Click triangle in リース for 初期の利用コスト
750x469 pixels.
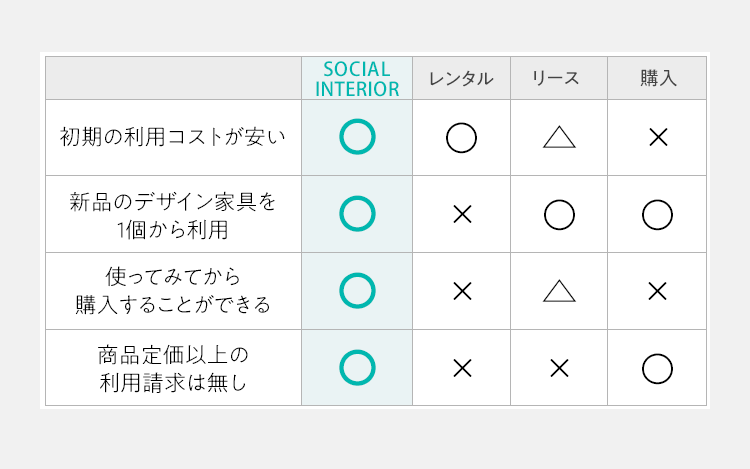click(x=559, y=137)
